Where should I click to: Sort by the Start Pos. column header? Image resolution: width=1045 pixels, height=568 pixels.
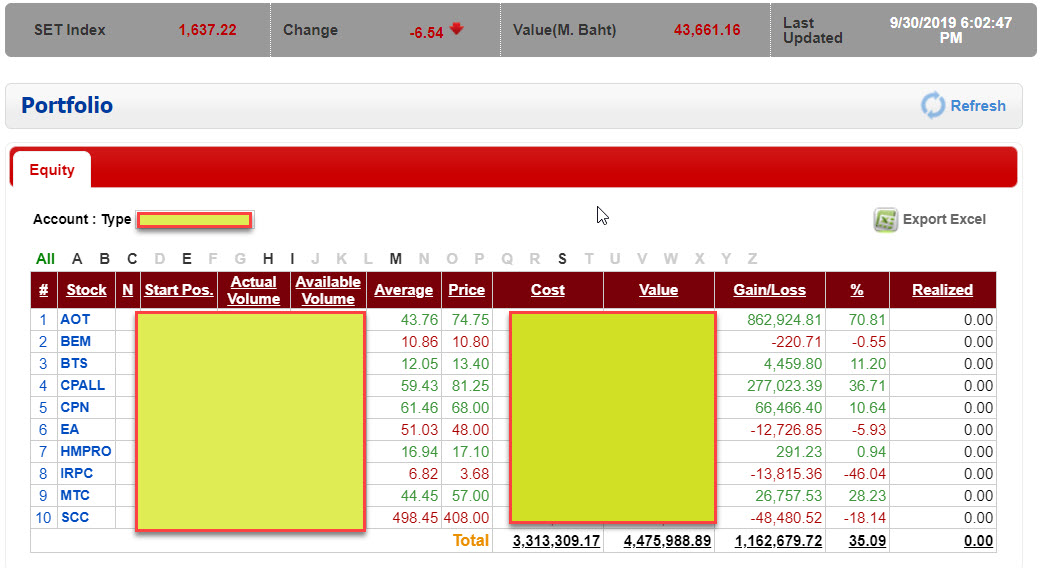click(179, 290)
